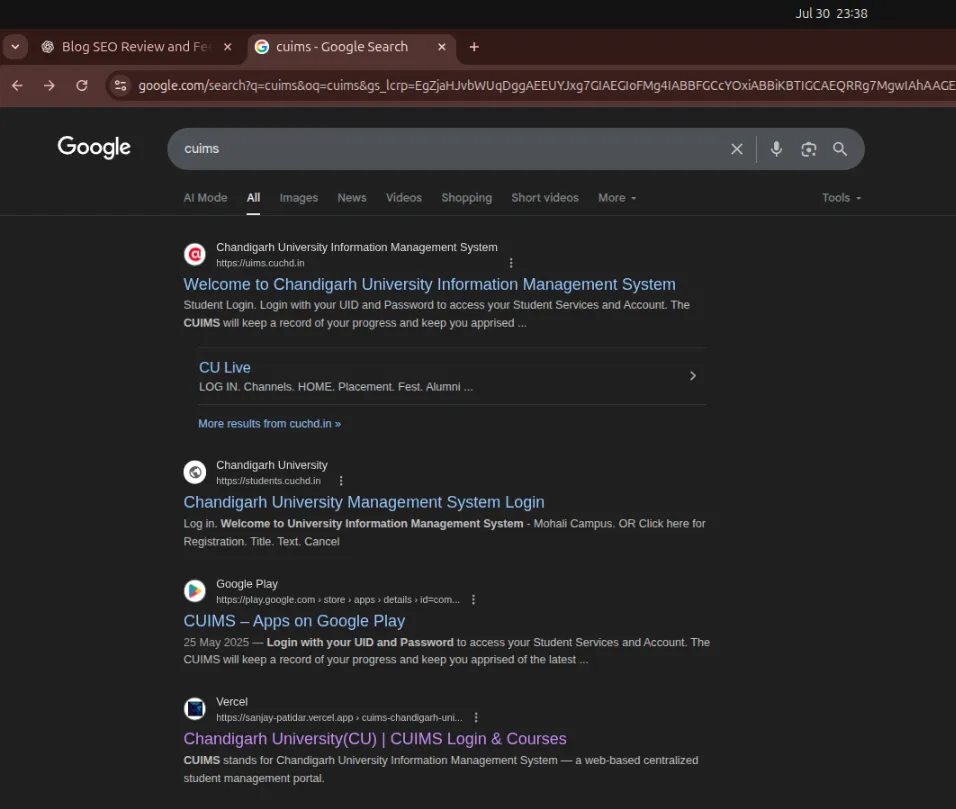The image size is (956, 809).
Task: View more results from cuchd.in
Action: 269,424
